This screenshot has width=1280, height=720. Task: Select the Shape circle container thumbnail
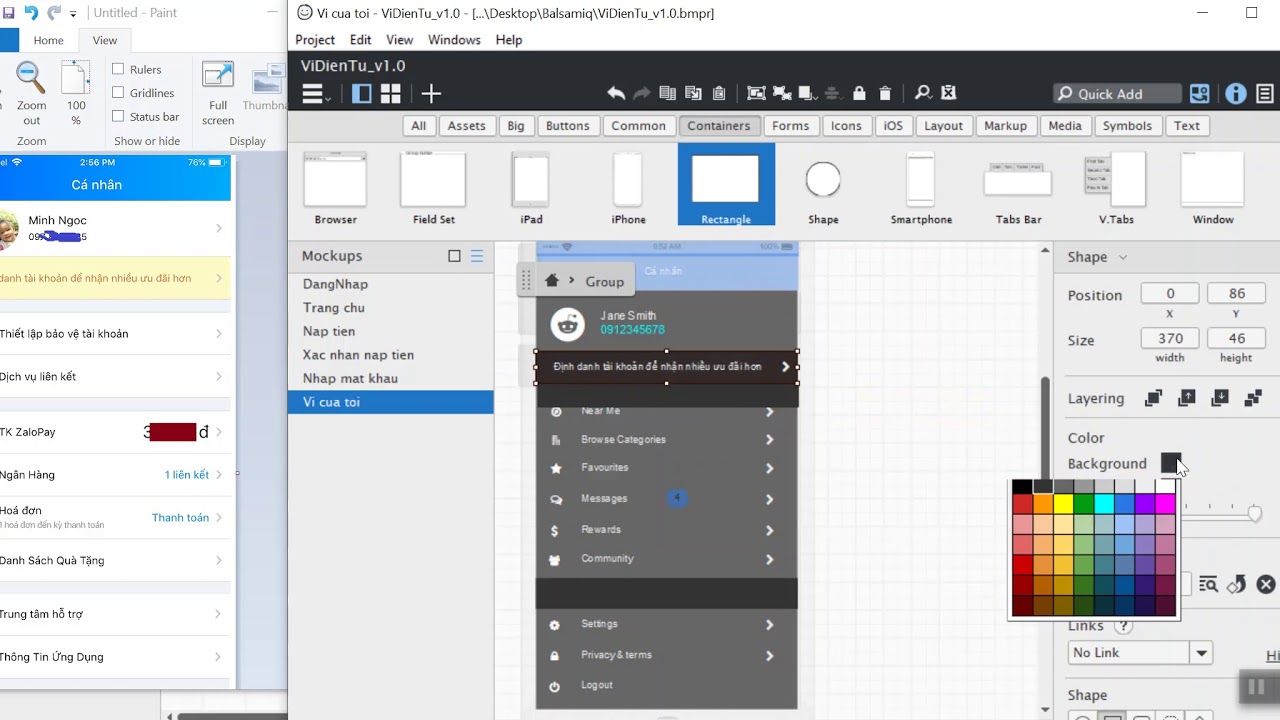[x=823, y=186]
